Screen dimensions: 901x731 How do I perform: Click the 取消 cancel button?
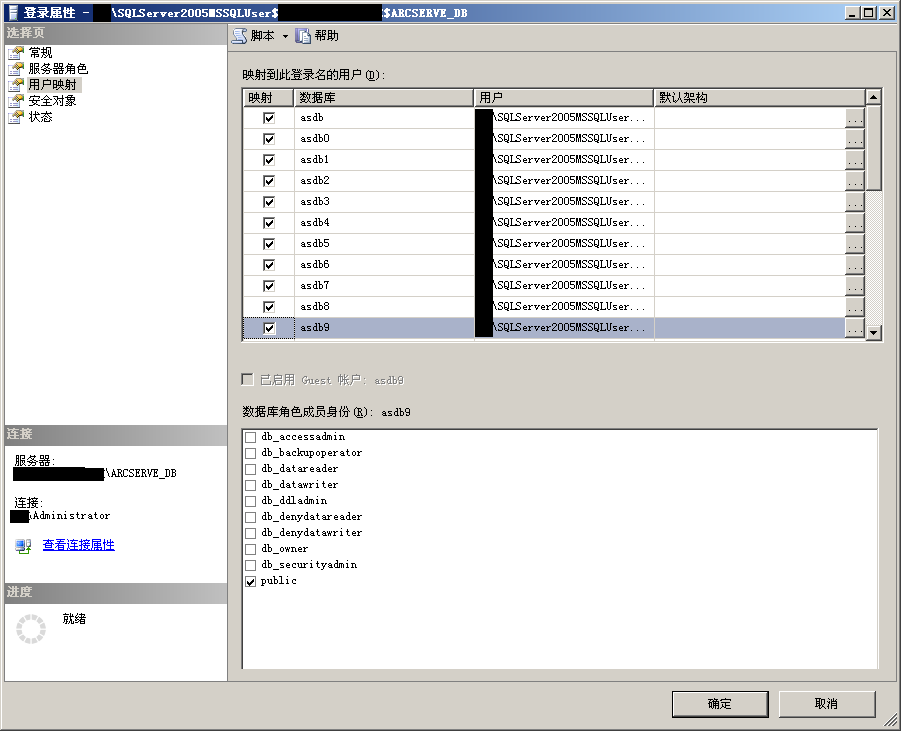coord(827,704)
